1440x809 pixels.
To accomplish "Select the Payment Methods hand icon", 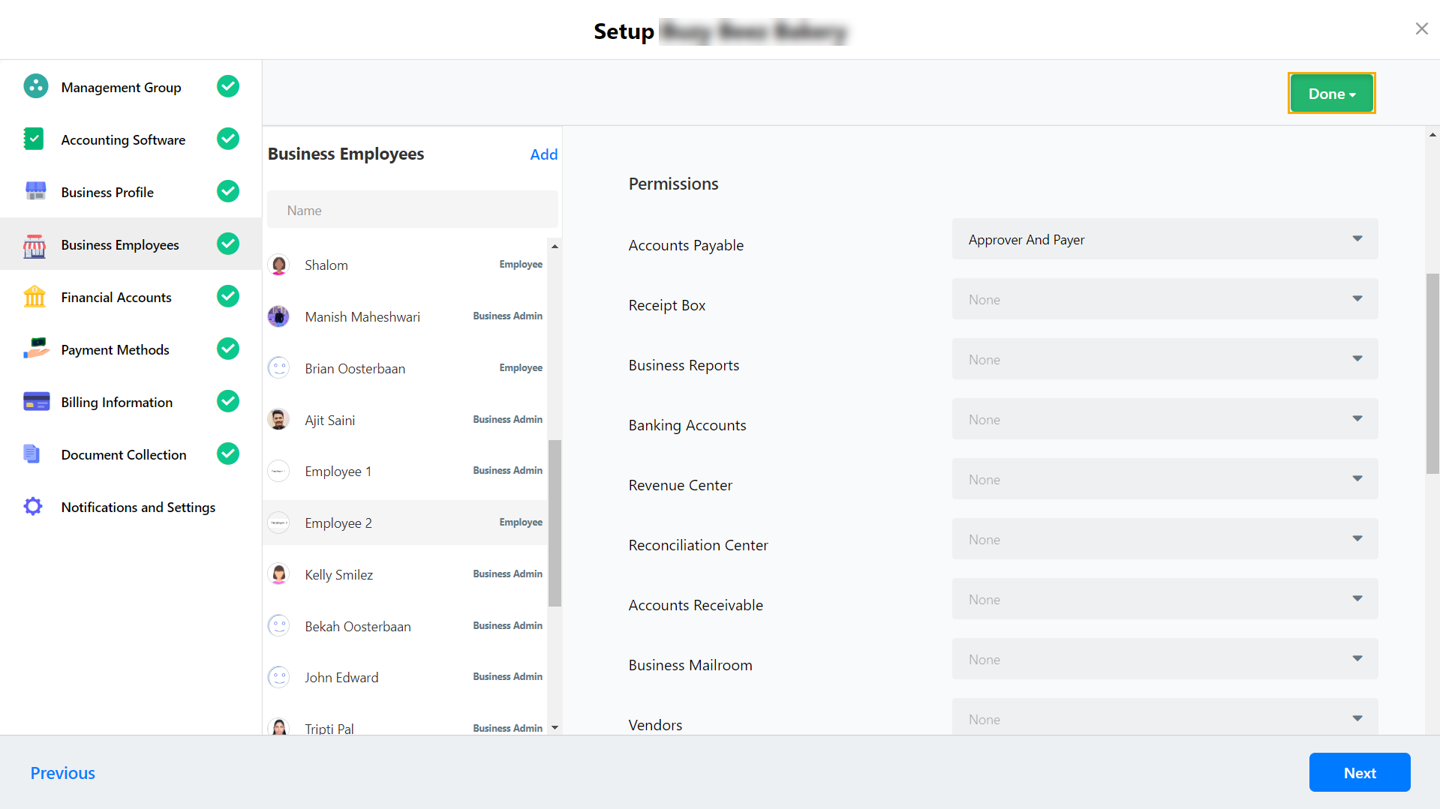I will [35, 349].
